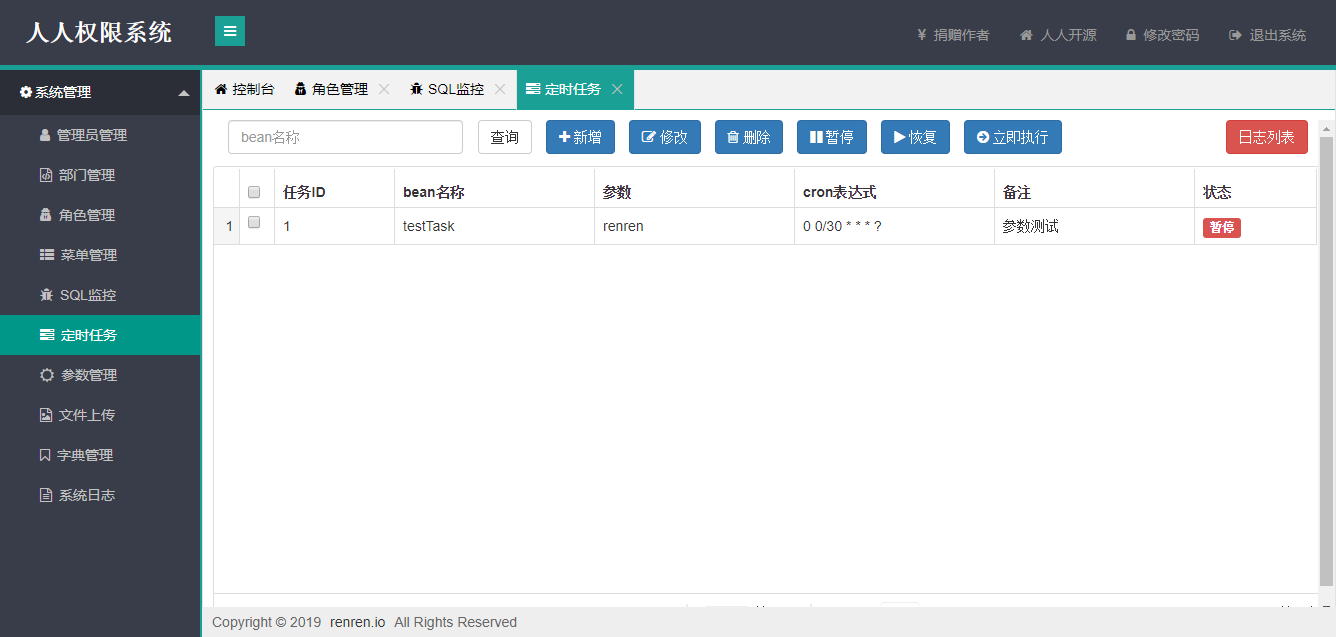Image resolution: width=1336 pixels, height=637 pixels.
Task: Click the bookmark icon beside 字典管理
Action: point(45,455)
